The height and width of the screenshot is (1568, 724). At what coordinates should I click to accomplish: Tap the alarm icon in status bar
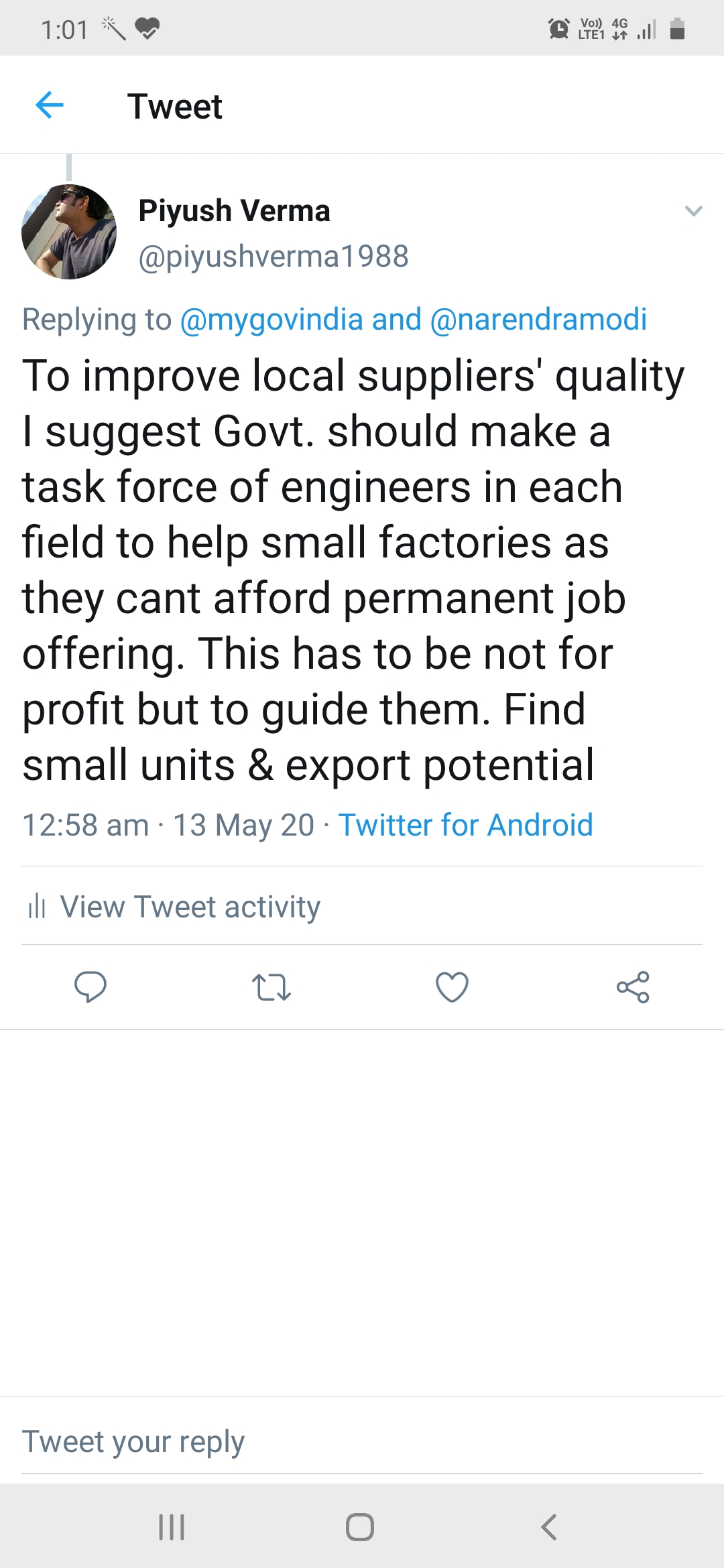[558, 29]
